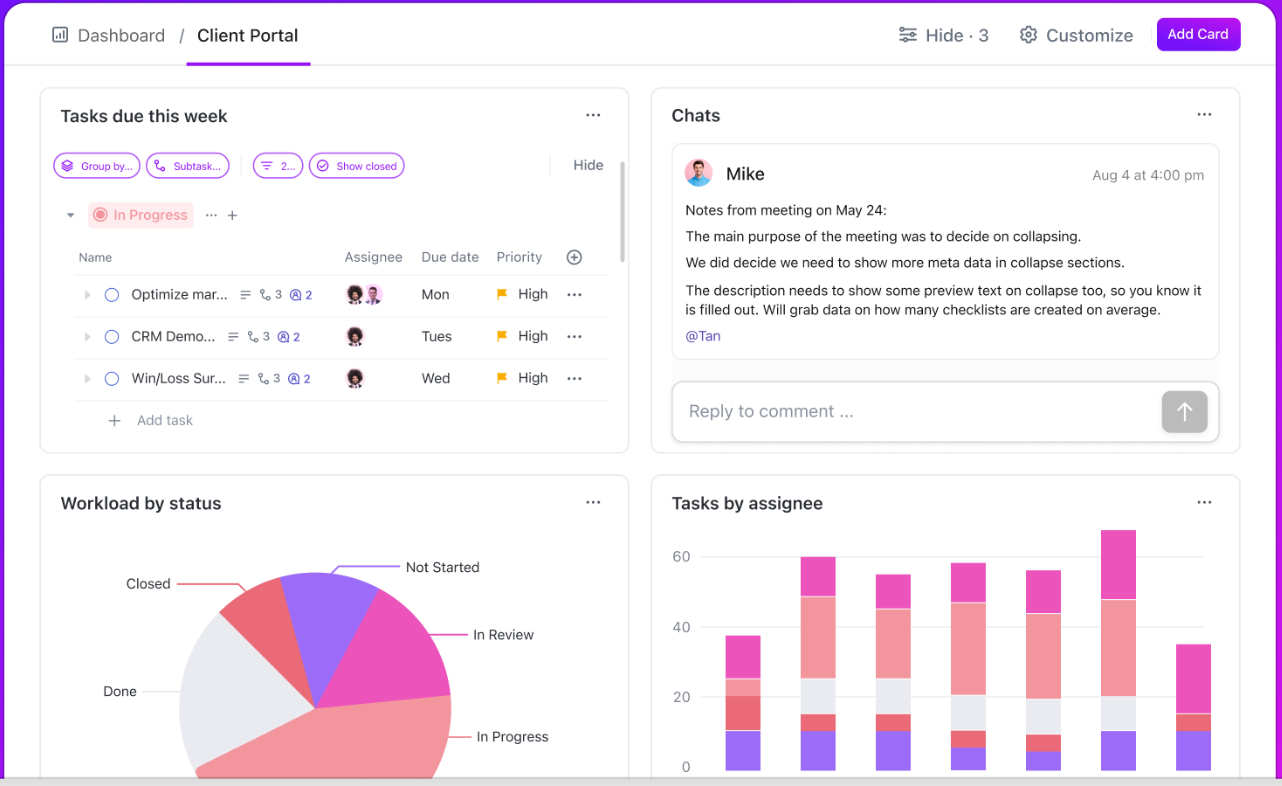
Task: Open row options for CRM Demo... task
Action: tap(574, 337)
